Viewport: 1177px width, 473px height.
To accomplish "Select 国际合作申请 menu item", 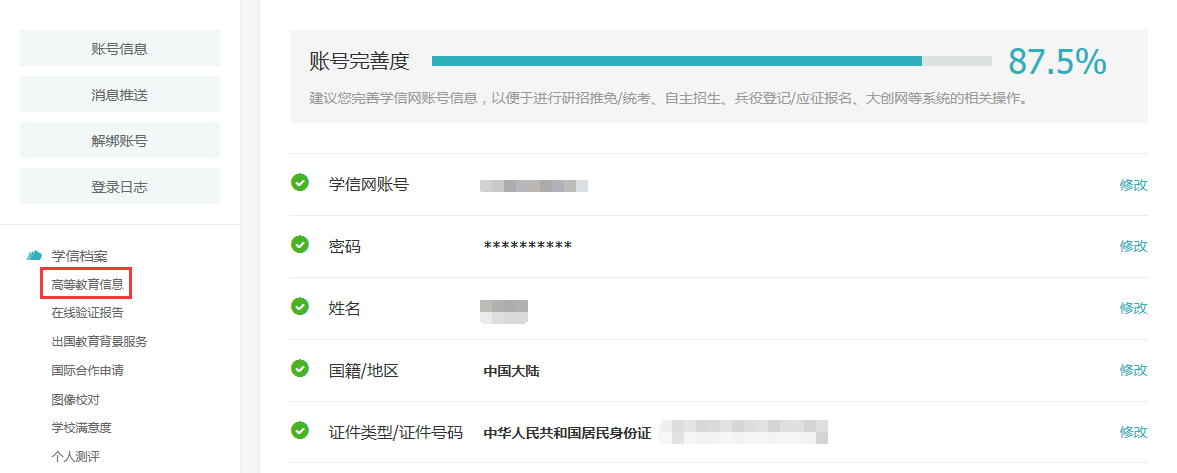I will 88,370.
